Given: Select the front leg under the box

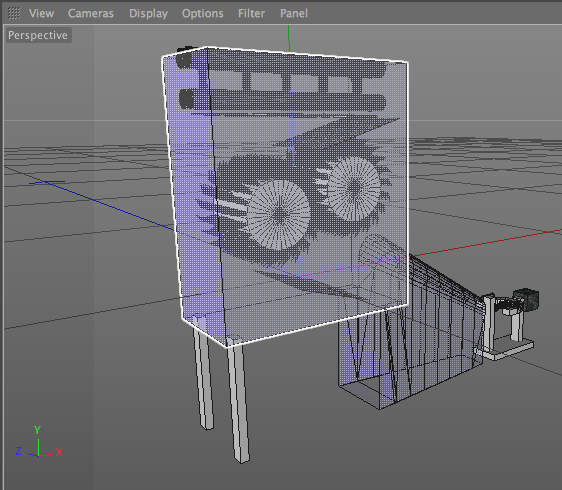Looking at the screenshot, I should (238, 399).
